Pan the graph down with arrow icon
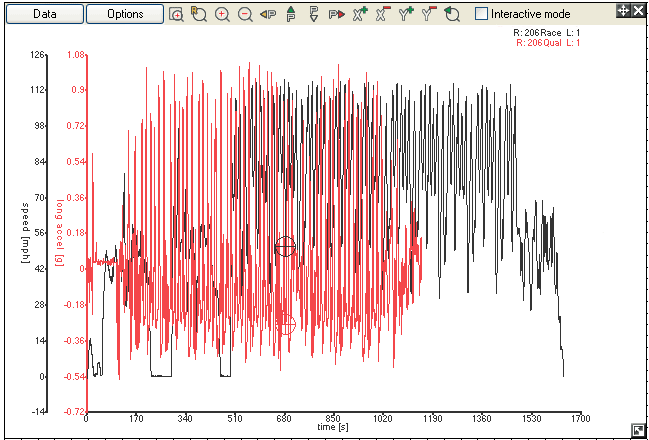This screenshot has height=440, width=649. pos(314,15)
